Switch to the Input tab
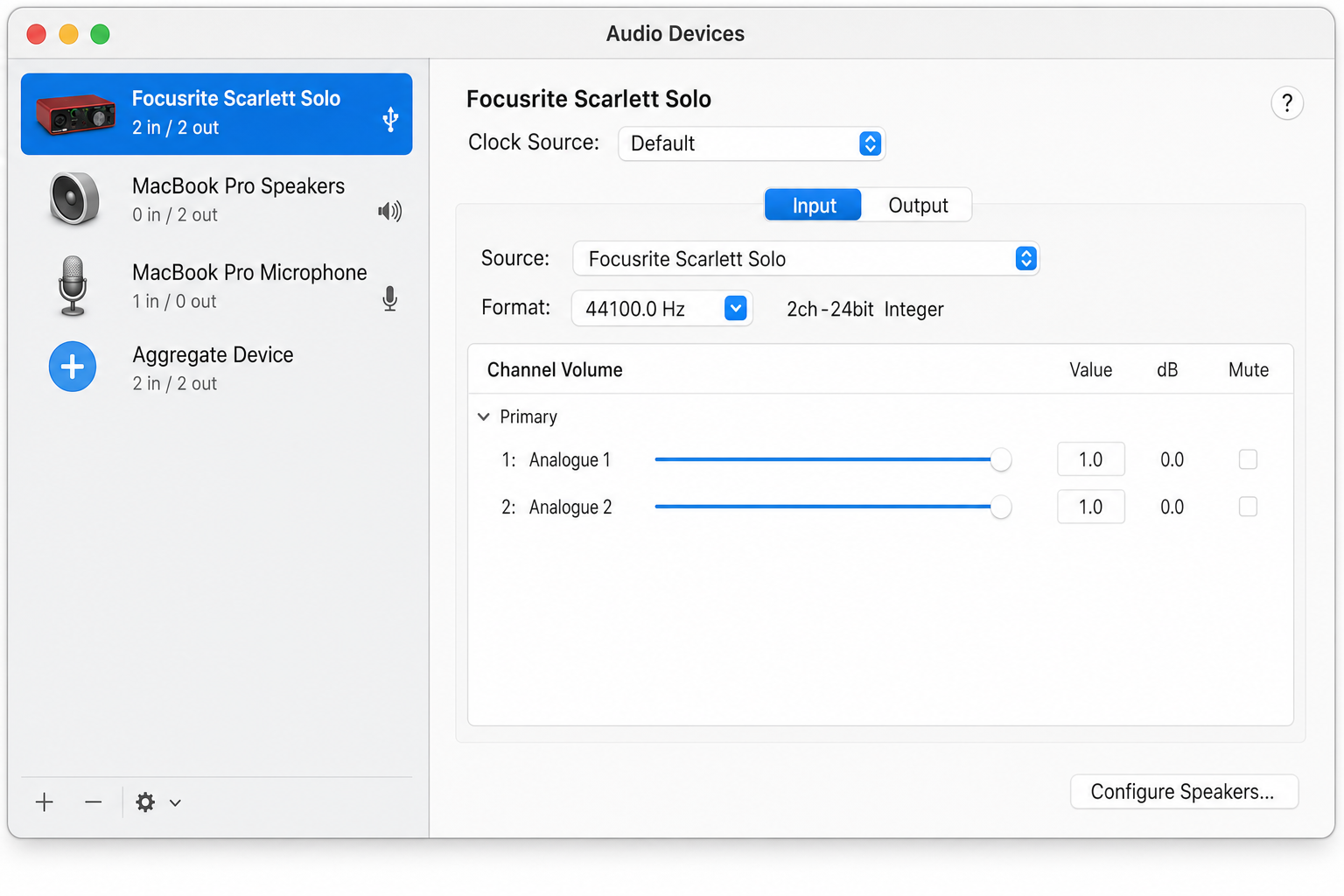 pos(814,206)
